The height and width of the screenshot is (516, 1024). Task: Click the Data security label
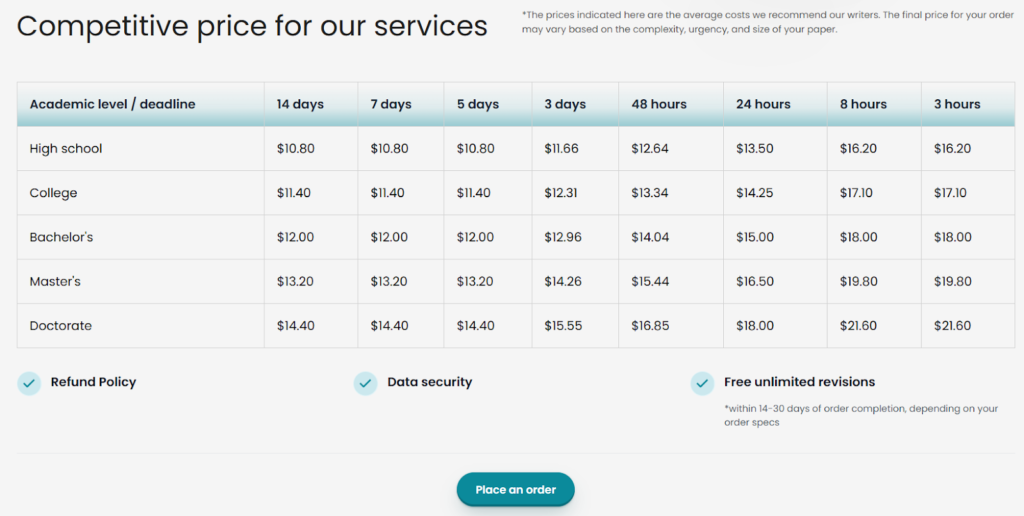(429, 382)
